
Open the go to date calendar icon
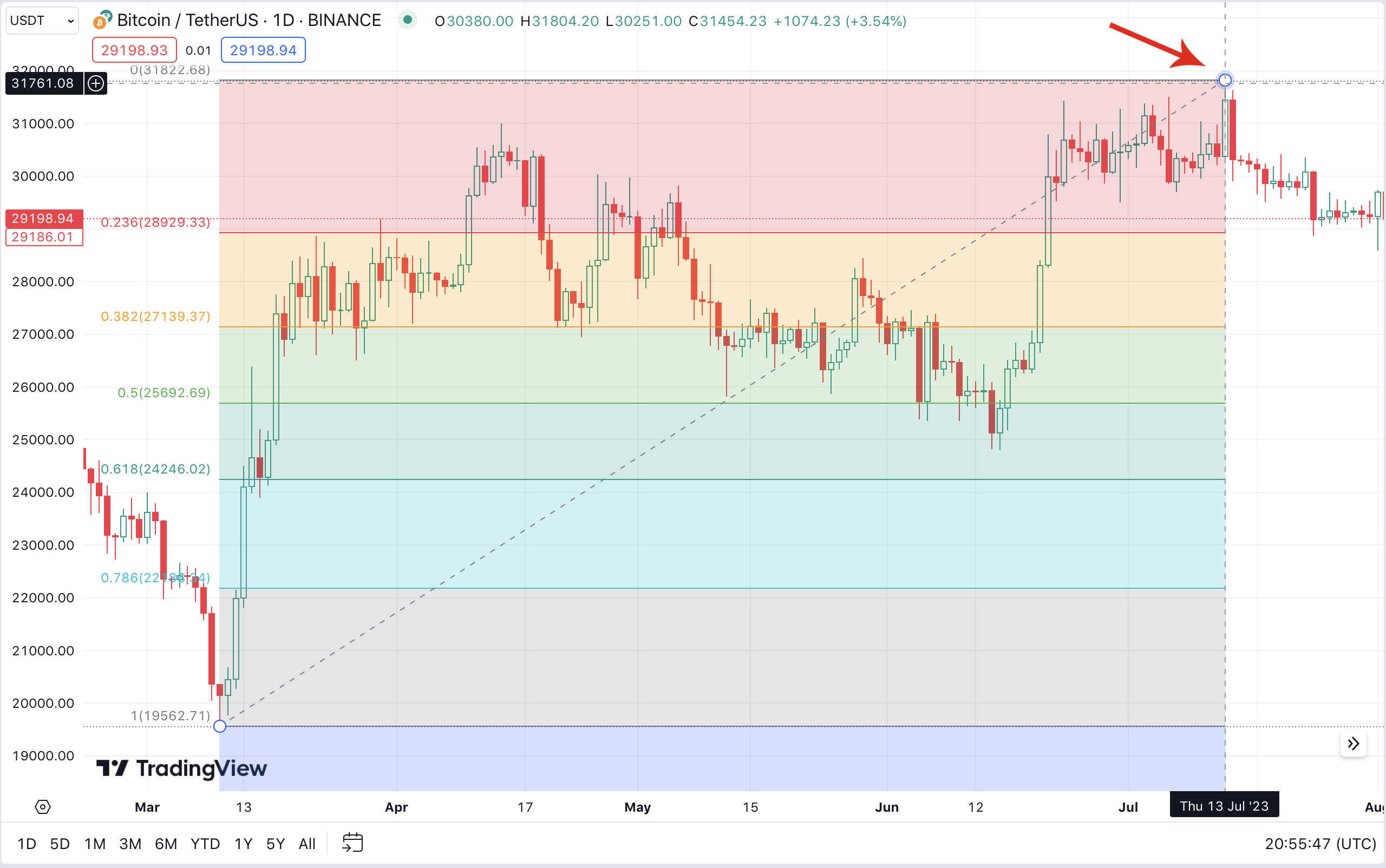(352, 843)
